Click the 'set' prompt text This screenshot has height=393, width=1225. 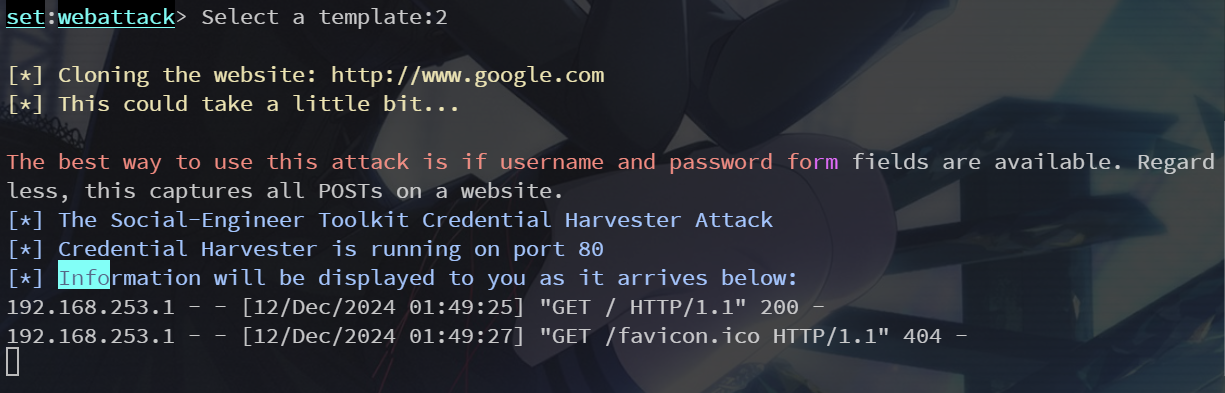25,17
